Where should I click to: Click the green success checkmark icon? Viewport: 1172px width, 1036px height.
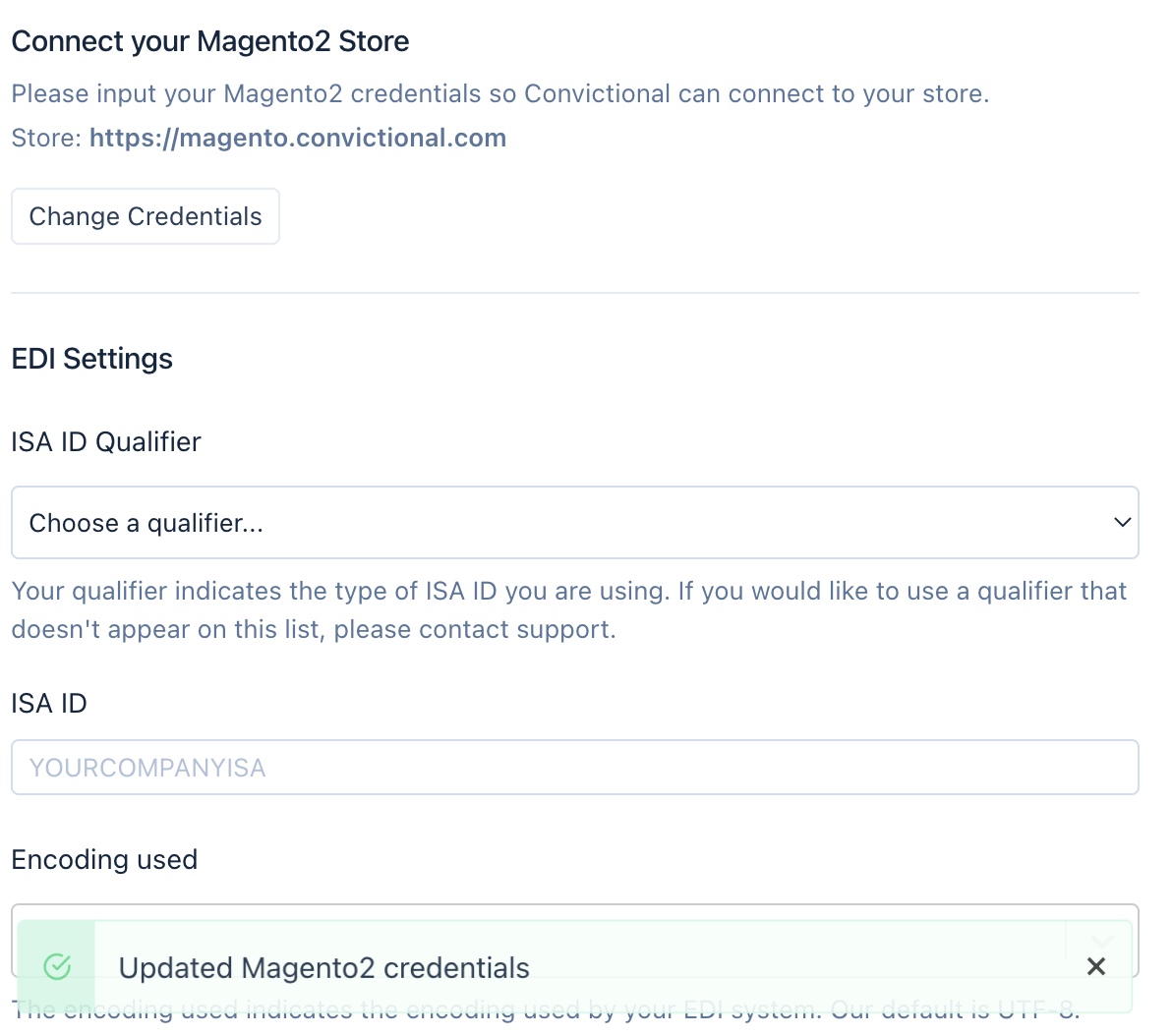(x=58, y=966)
